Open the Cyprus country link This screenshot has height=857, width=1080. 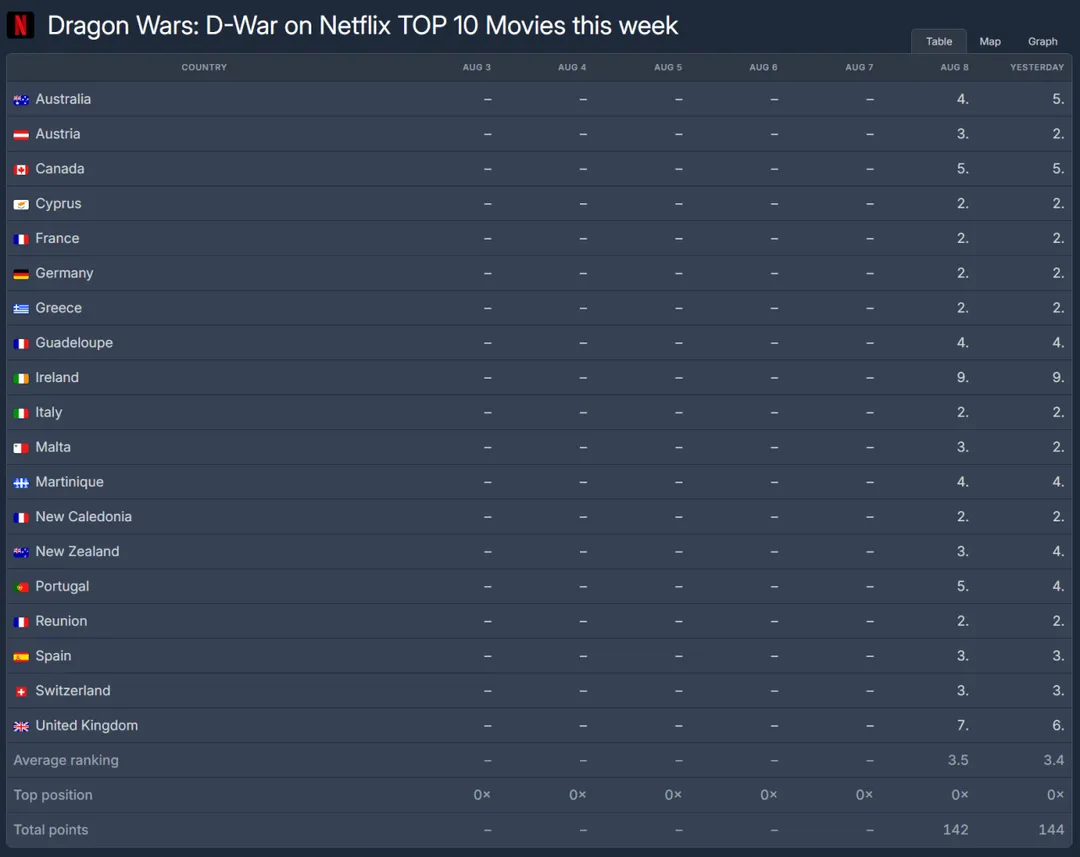coord(59,203)
